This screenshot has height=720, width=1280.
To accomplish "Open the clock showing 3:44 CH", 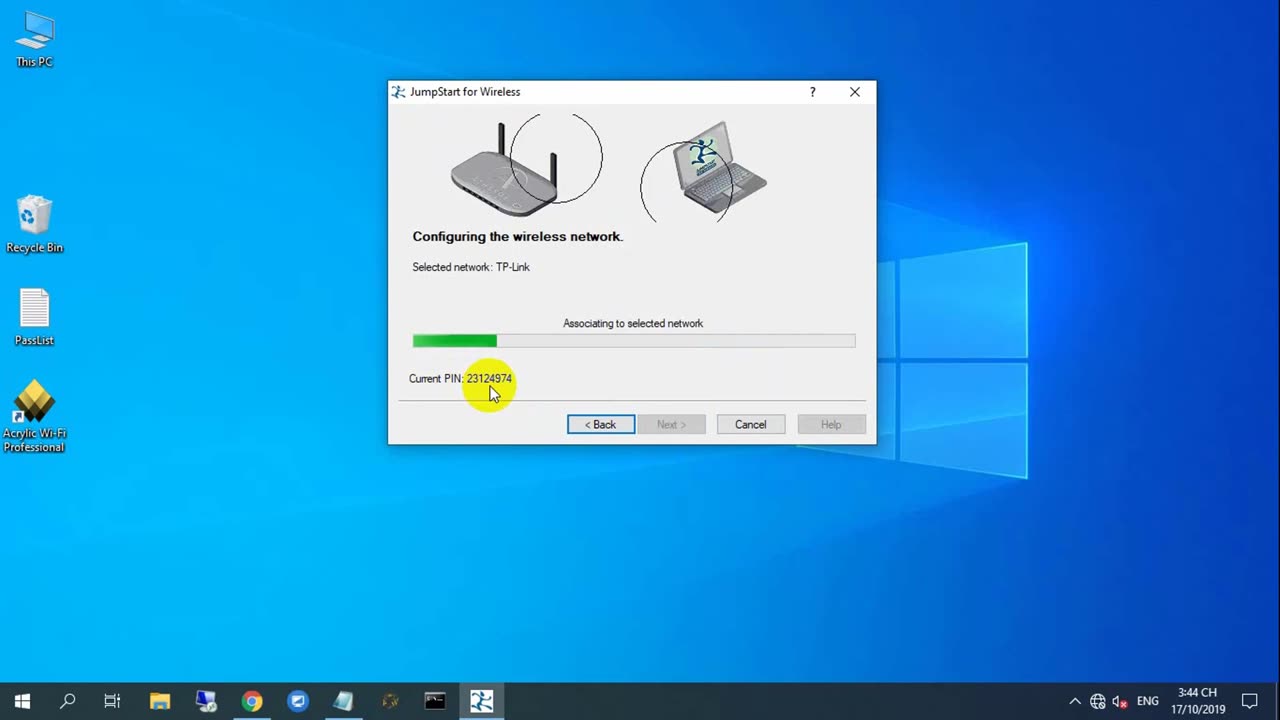I will click(x=1198, y=701).
